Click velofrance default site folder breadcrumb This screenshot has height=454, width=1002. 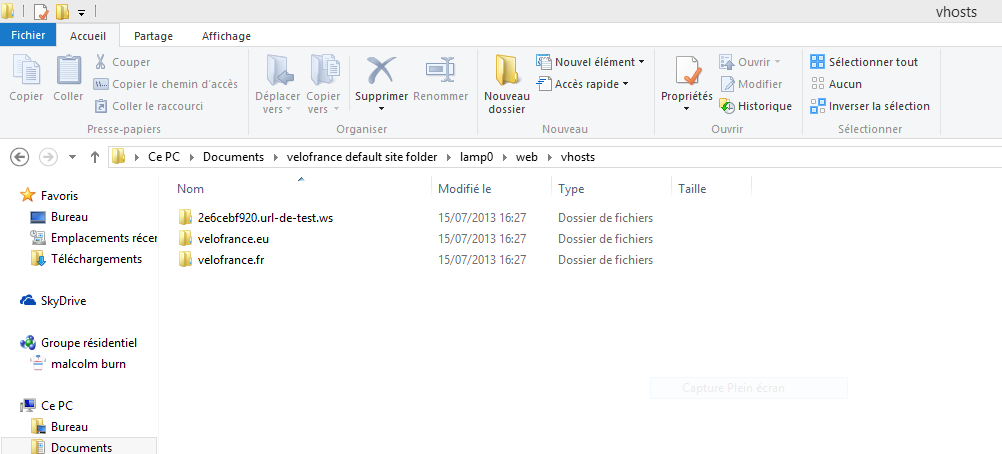point(362,157)
